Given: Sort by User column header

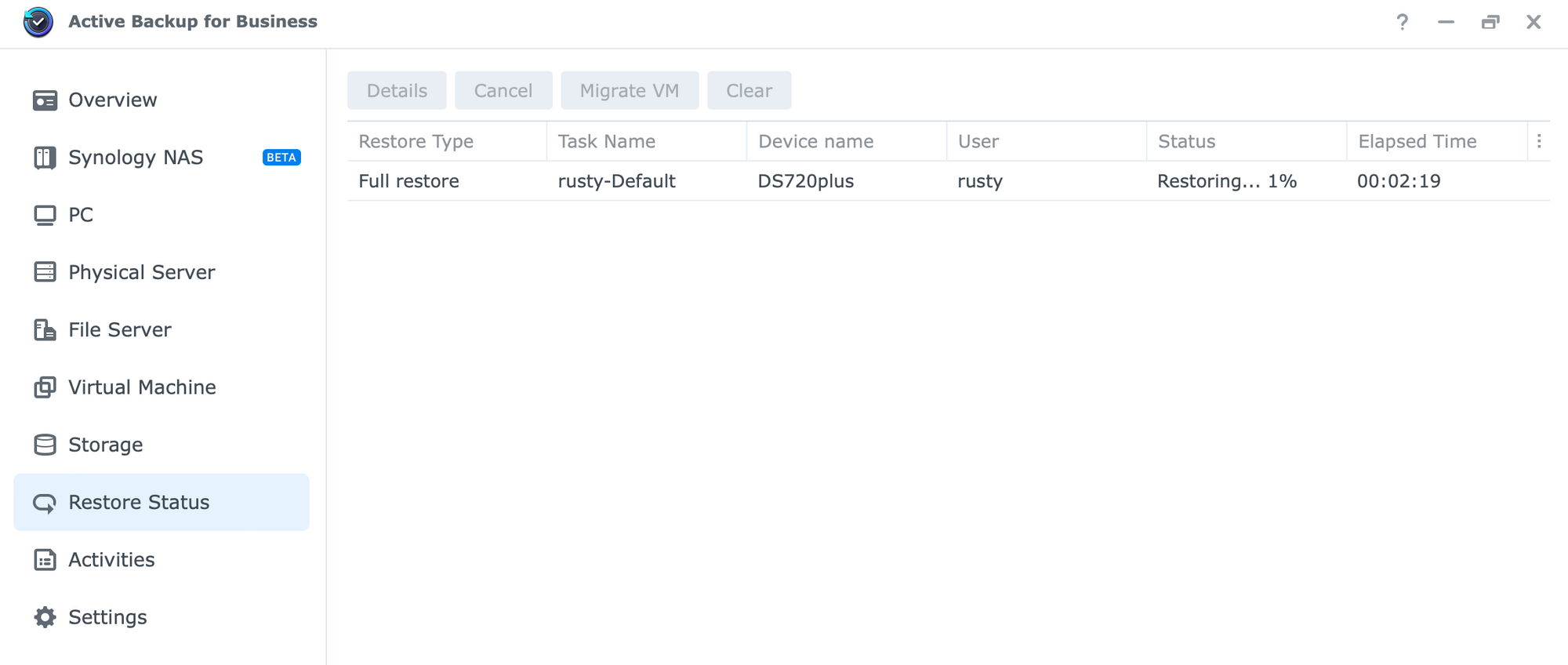Looking at the screenshot, I should pyautogui.click(x=1047, y=141).
